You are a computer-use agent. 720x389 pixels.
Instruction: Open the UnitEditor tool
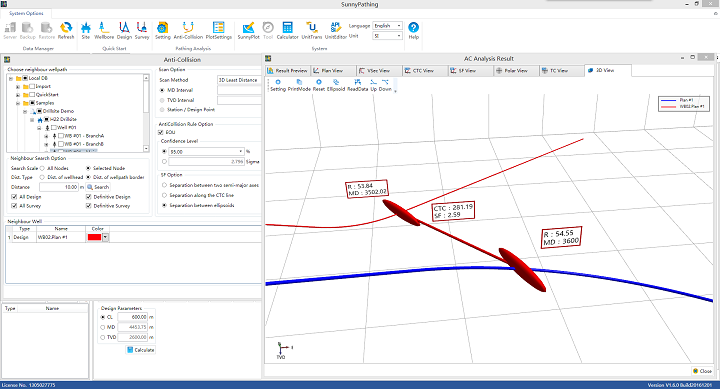point(336,31)
